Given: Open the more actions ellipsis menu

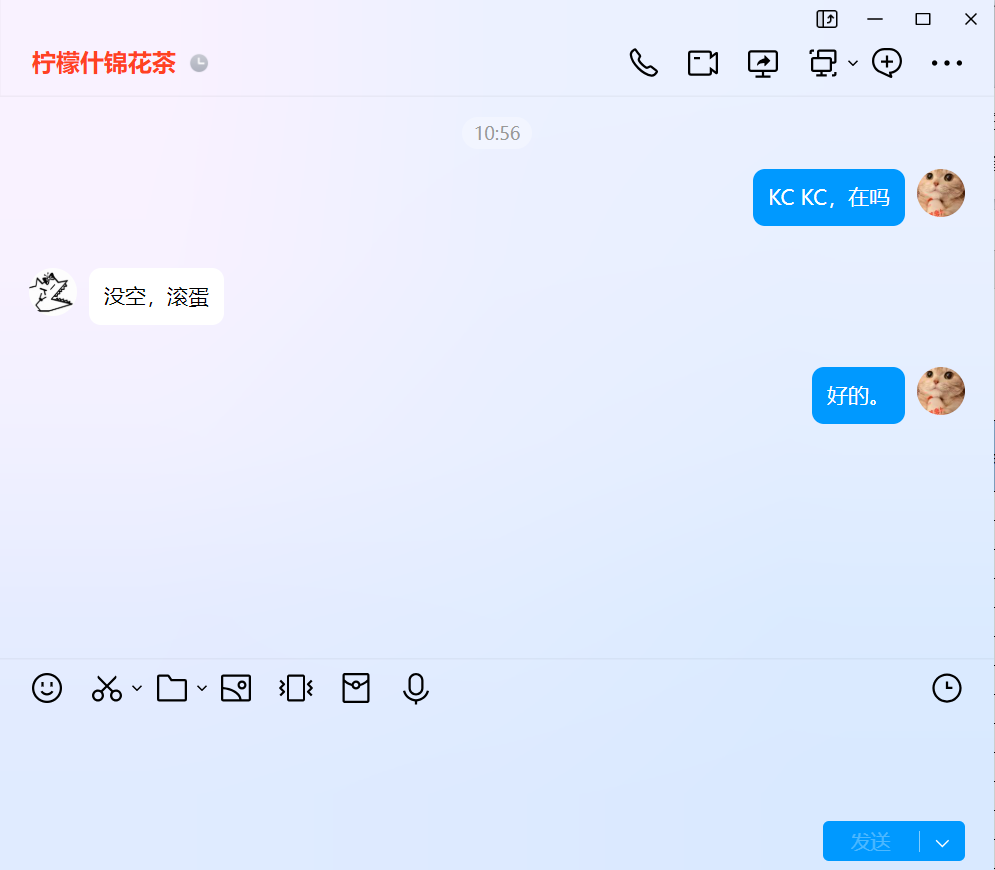Looking at the screenshot, I should [x=946, y=62].
